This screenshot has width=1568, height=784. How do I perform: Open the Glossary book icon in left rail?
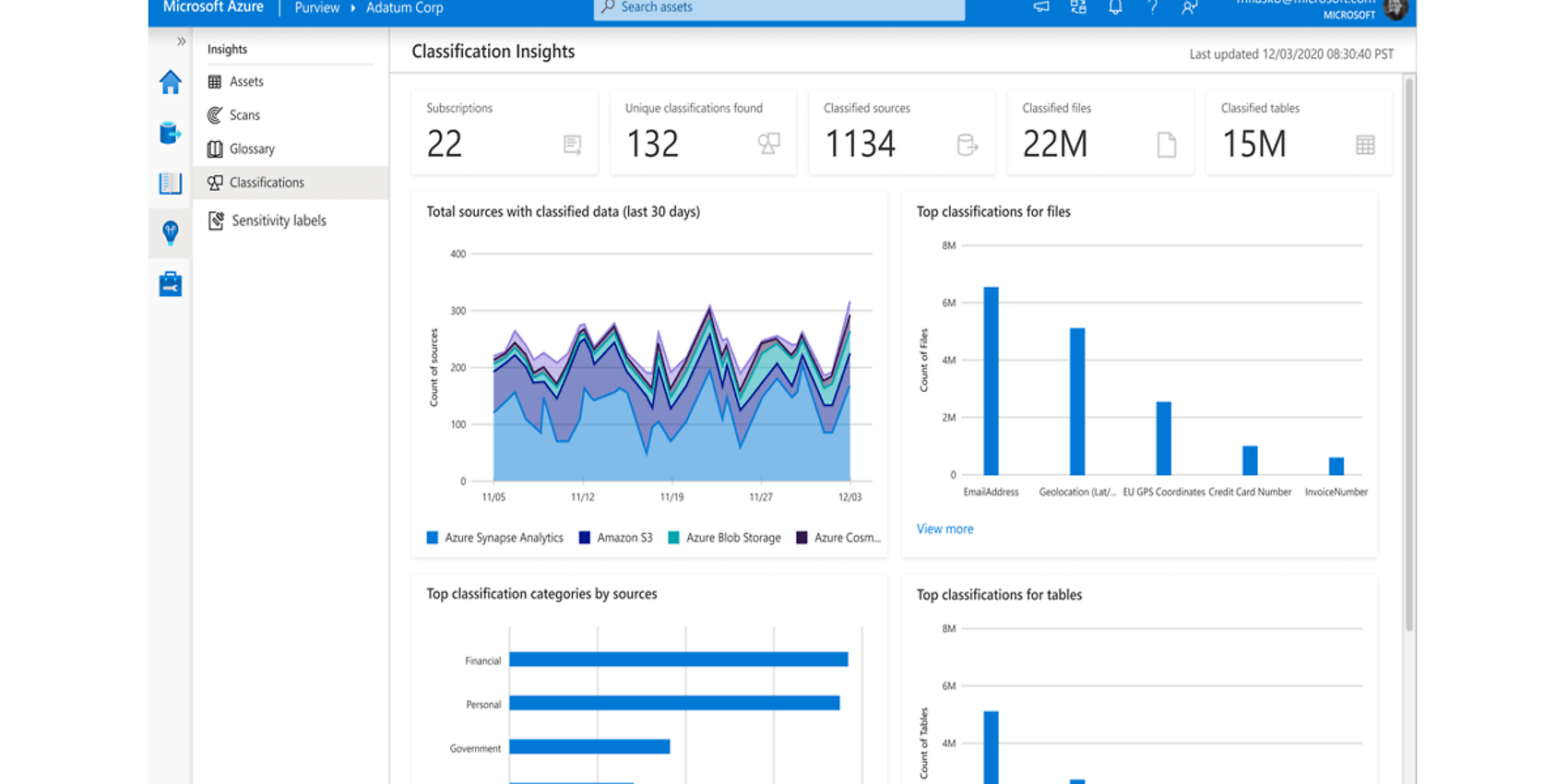171,183
